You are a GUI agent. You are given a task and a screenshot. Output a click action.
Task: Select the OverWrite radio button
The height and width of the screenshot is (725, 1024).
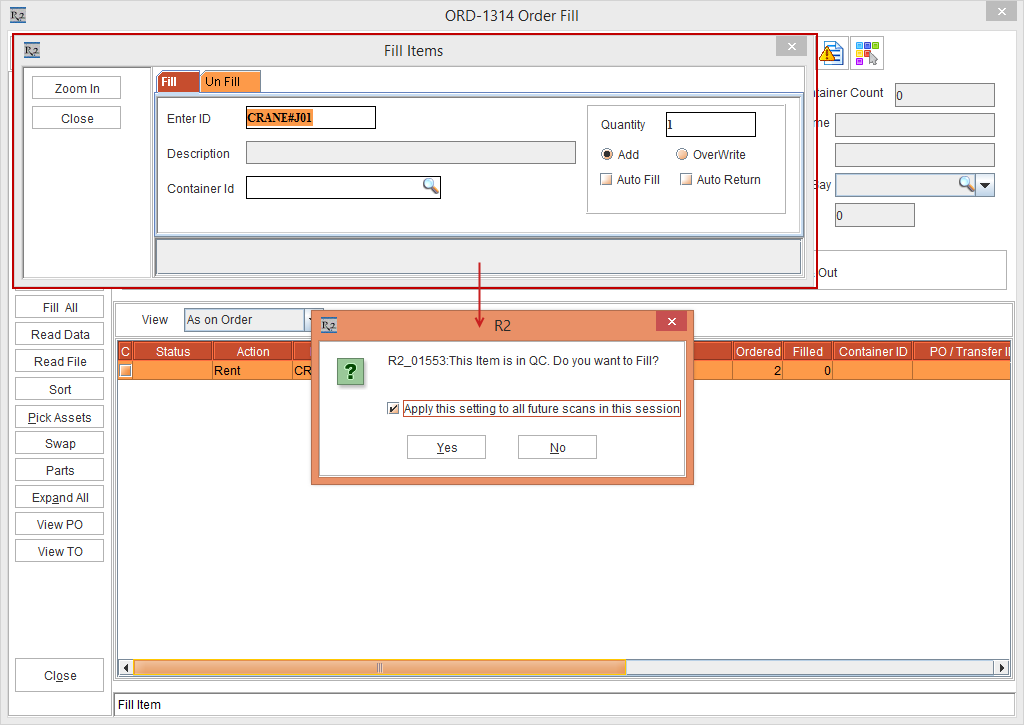coord(682,155)
